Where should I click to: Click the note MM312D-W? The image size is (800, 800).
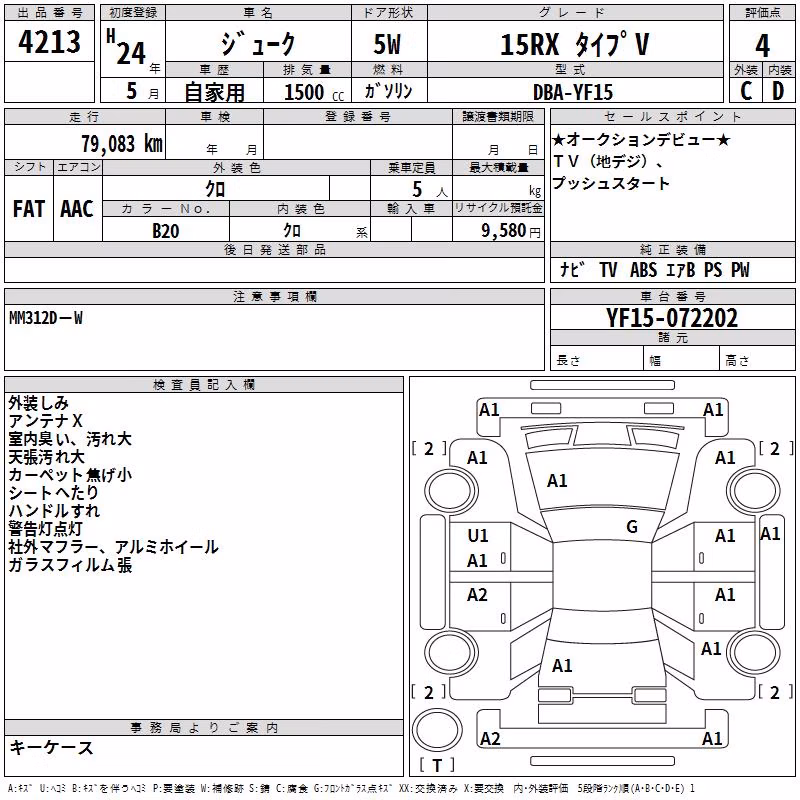(46, 318)
